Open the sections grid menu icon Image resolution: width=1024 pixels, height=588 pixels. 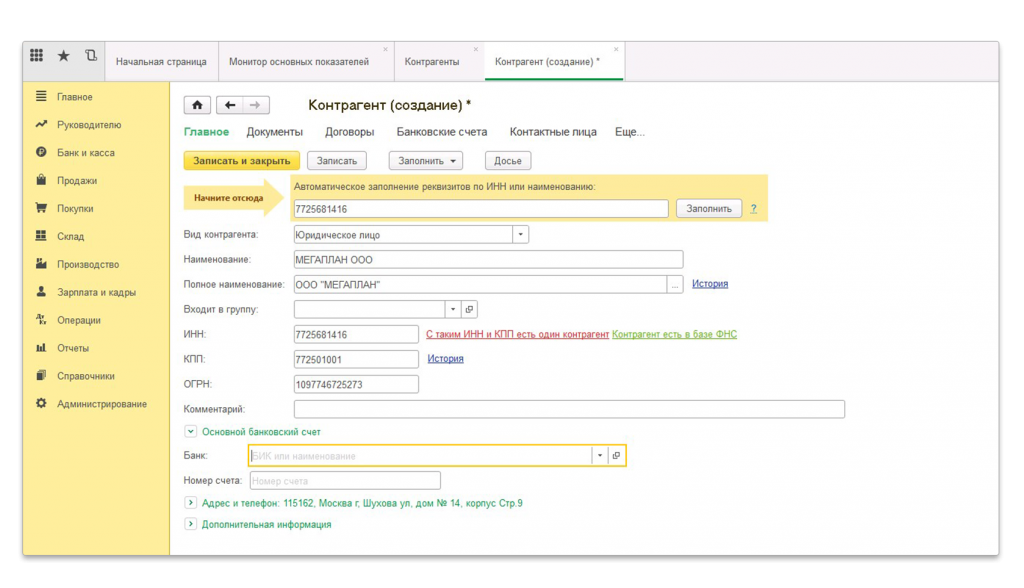point(37,56)
